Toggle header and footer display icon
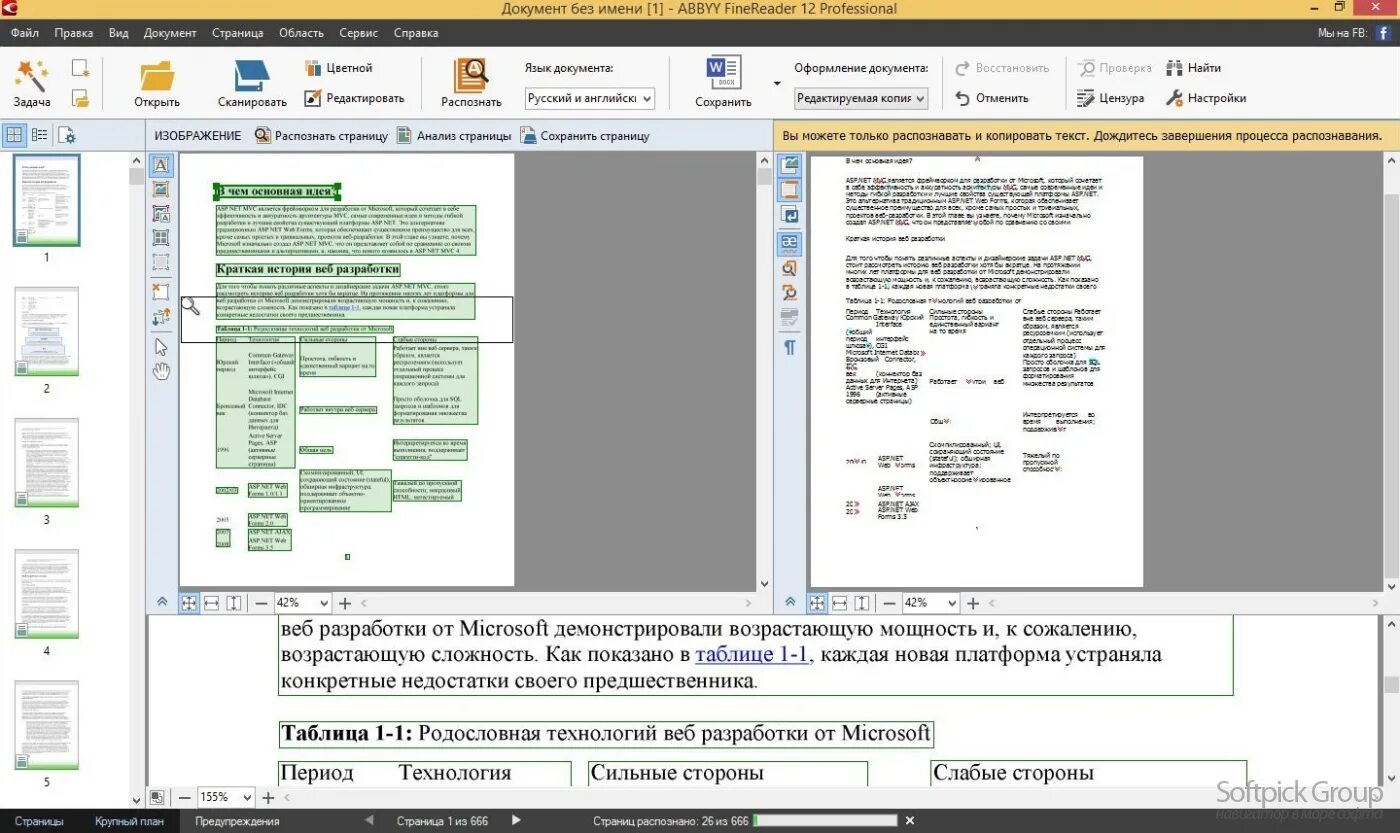Screen dimensions: 1400x833 [x=790, y=189]
